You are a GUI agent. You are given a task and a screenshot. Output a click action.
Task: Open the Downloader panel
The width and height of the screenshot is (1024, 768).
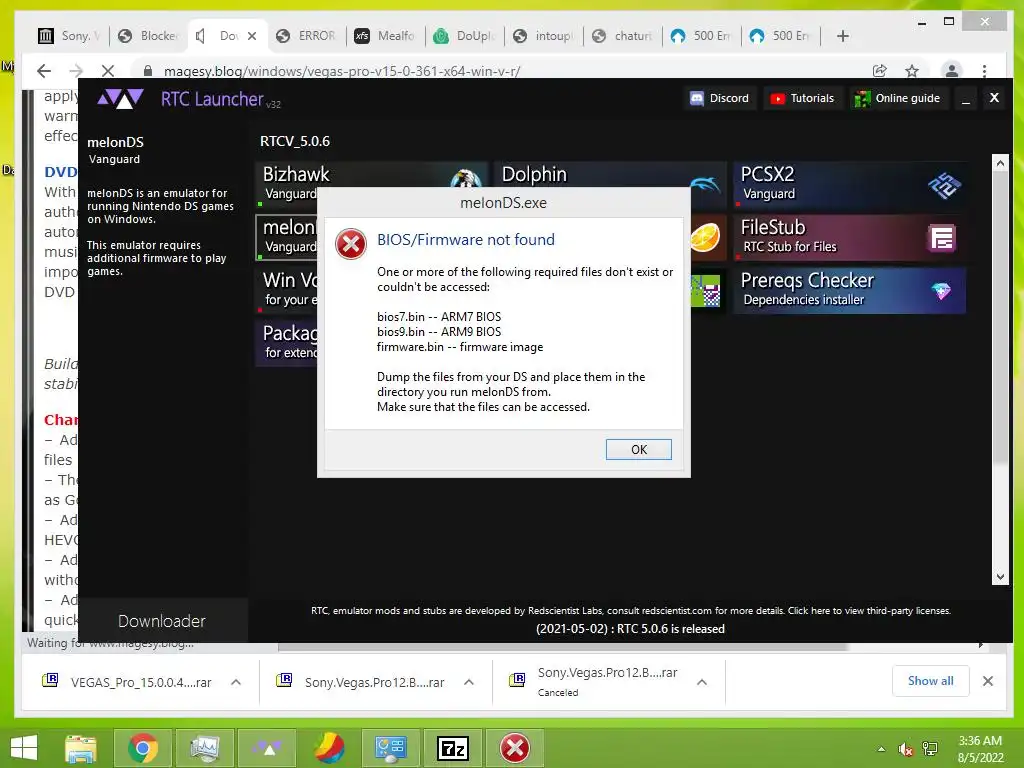(x=162, y=620)
